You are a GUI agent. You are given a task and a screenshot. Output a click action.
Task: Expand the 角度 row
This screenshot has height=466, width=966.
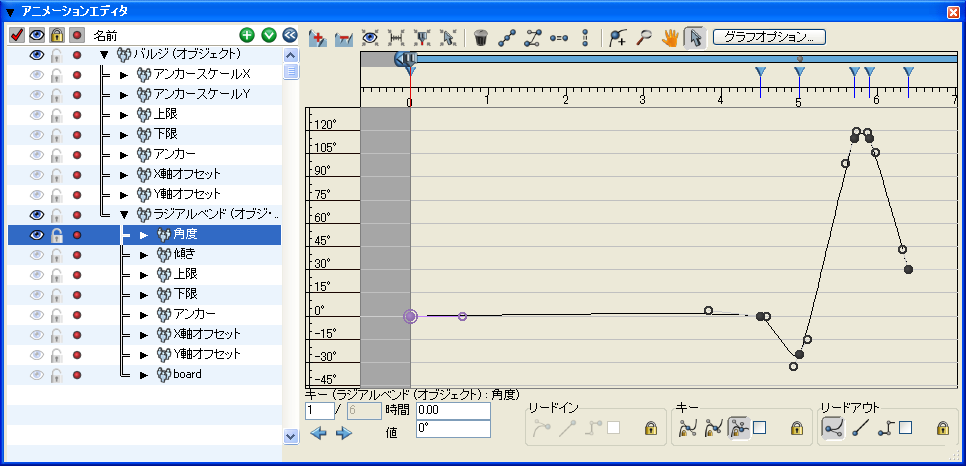[144, 235]
